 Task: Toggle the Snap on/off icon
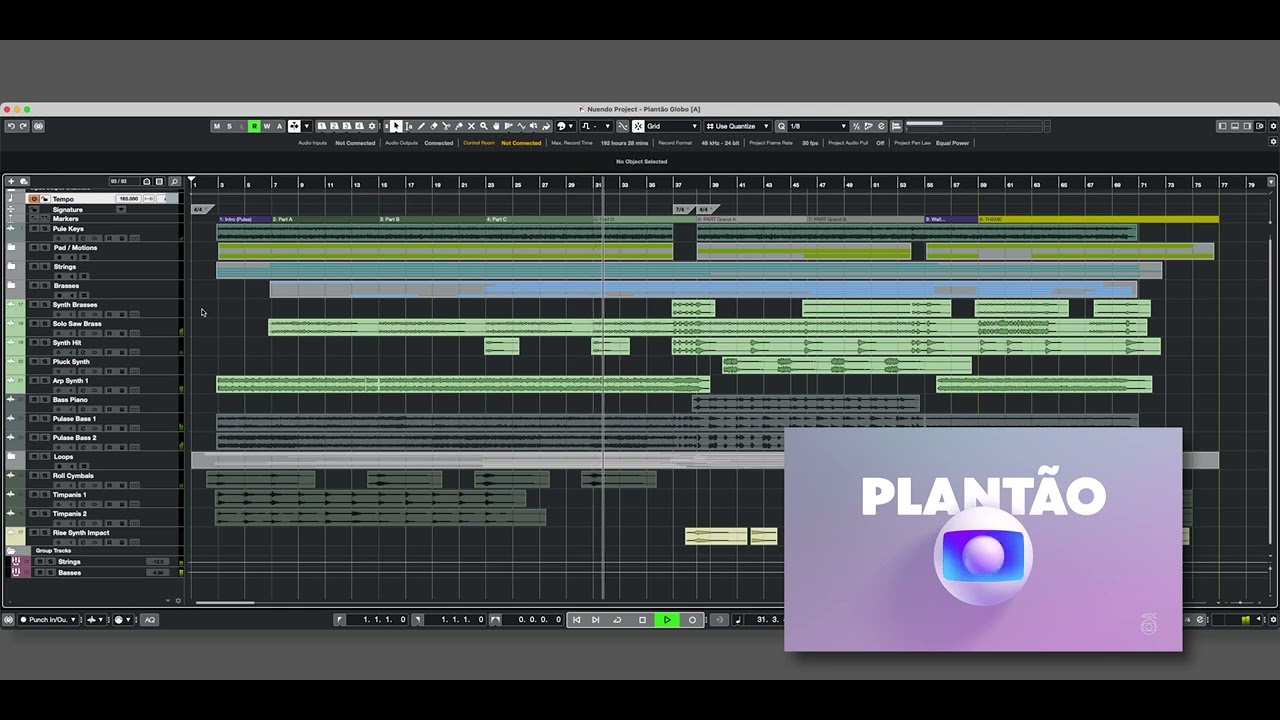(637, 126)
